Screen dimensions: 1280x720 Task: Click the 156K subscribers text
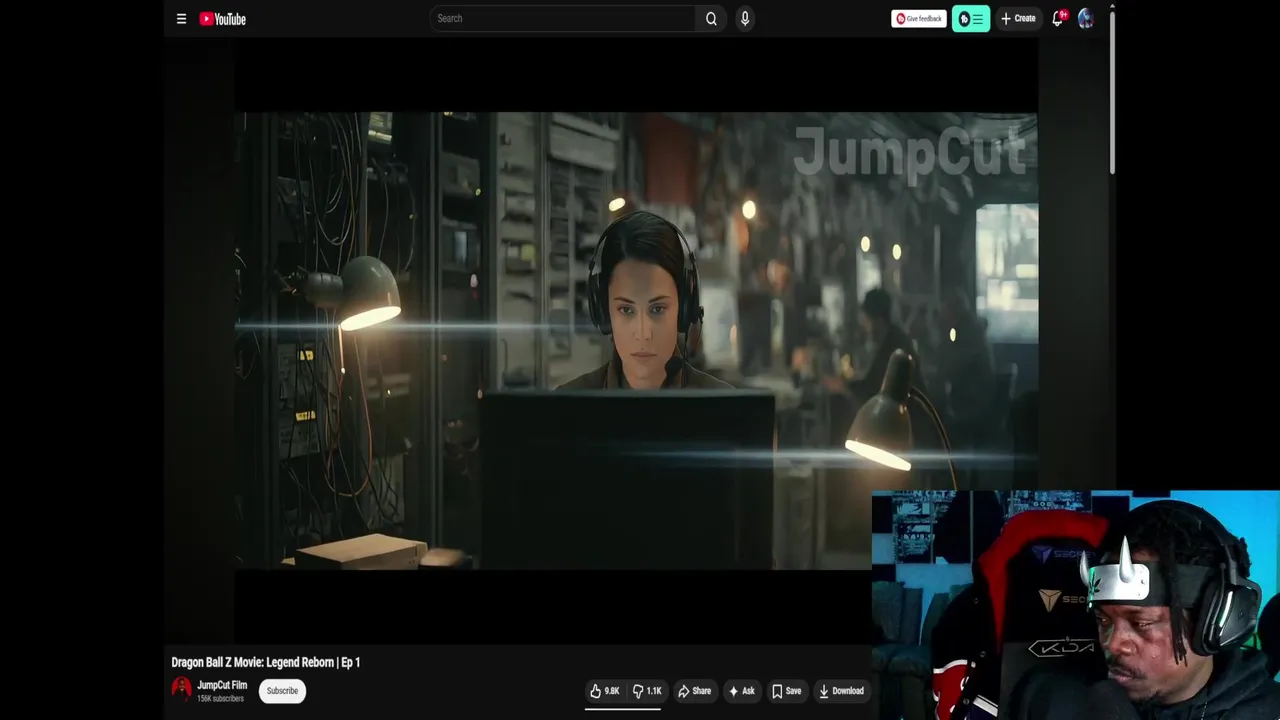[220, 698]
